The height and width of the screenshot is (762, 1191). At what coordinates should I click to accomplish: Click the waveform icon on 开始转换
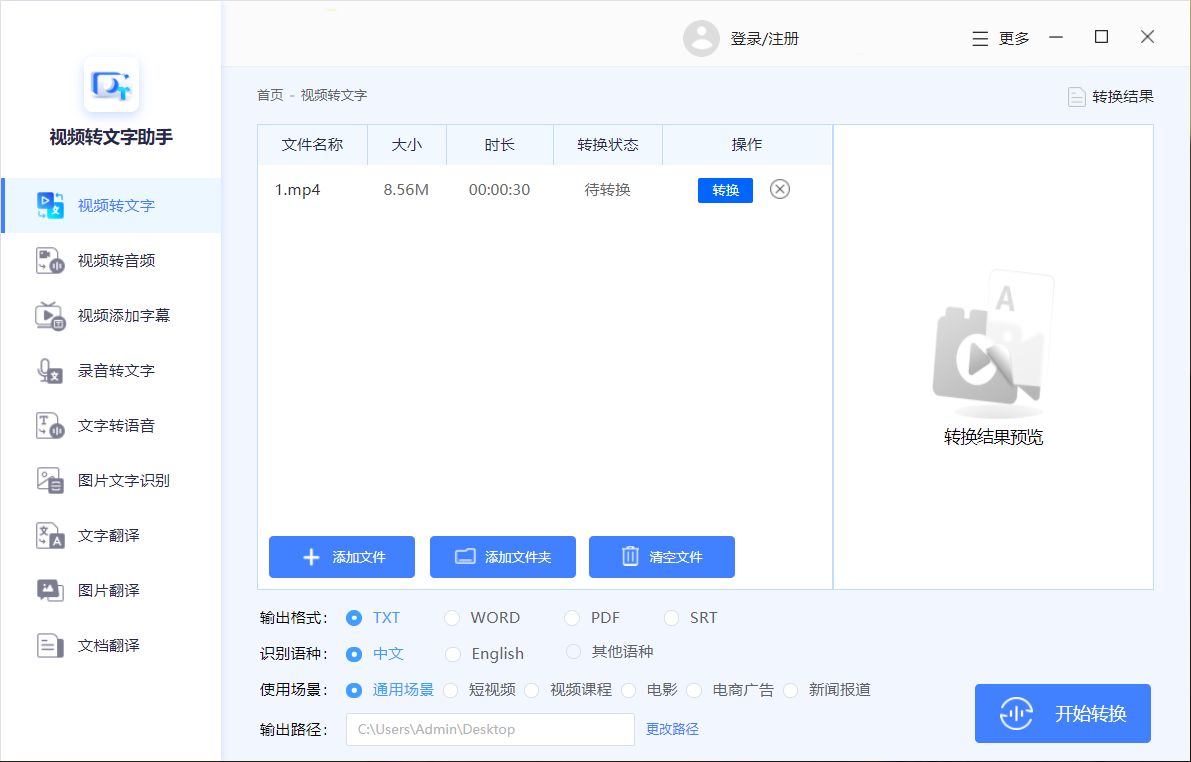coord(1016,713)
